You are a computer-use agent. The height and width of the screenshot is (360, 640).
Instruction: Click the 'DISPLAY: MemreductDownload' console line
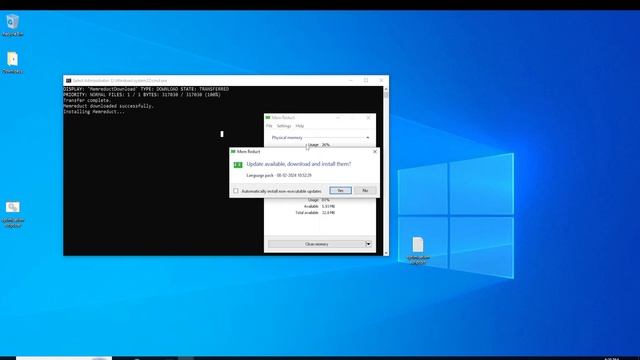pos(146,89)
